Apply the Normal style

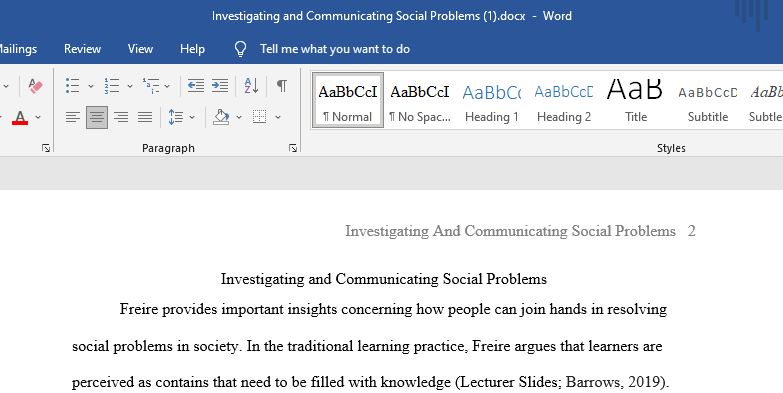coord(348,100)
